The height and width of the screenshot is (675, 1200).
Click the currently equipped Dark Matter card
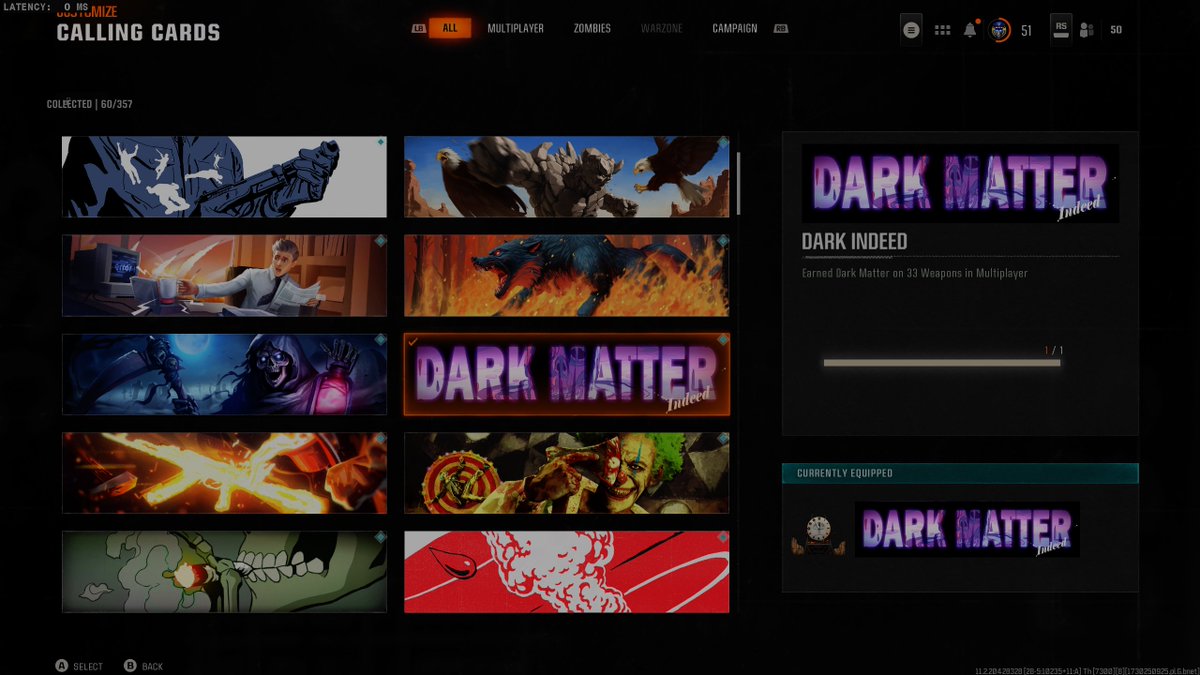967,530
